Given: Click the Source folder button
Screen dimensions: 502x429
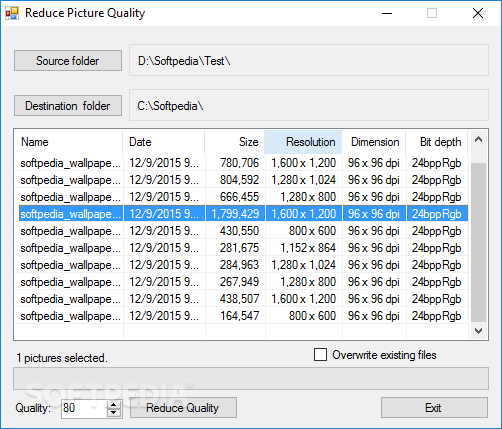Looking at the screenshot, I should pyautogui.click(x=68, y=61).
